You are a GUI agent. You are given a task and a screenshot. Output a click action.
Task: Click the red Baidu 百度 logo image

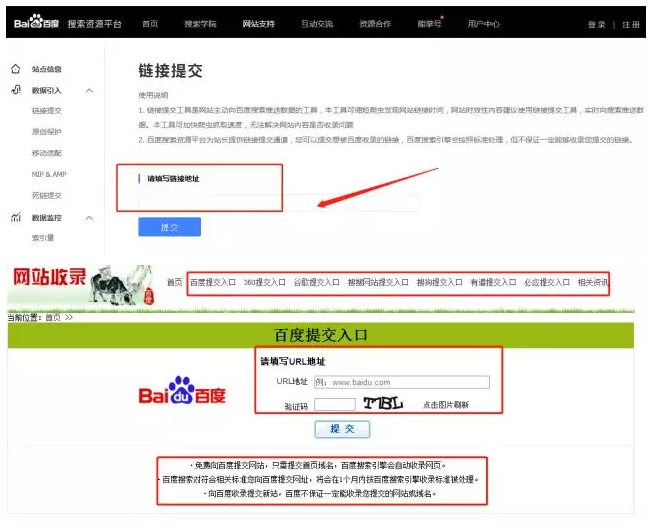point(182,391)
